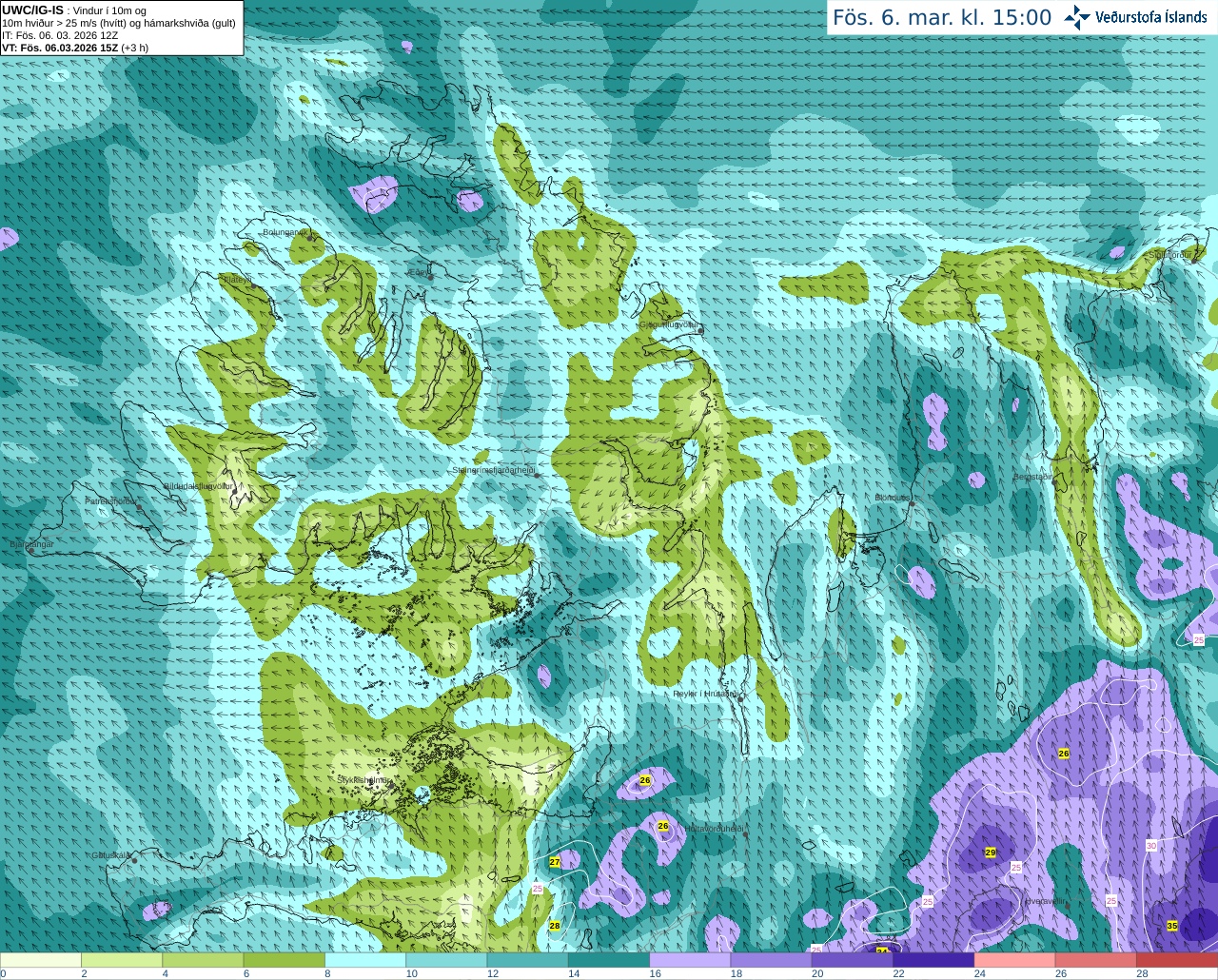Viewport: 1218px width, 980px height.
Task: Click the dark indigo 22–24 m/s legend swatch
Action: pyautogui.click(x=933, y=960)
